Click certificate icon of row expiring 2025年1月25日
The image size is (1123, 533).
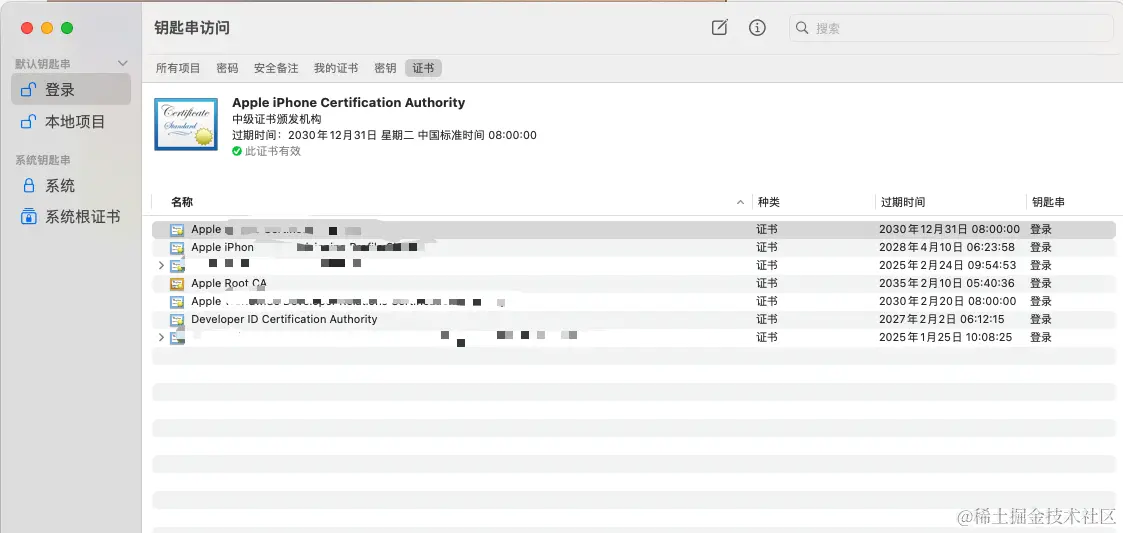click(177, 337)
